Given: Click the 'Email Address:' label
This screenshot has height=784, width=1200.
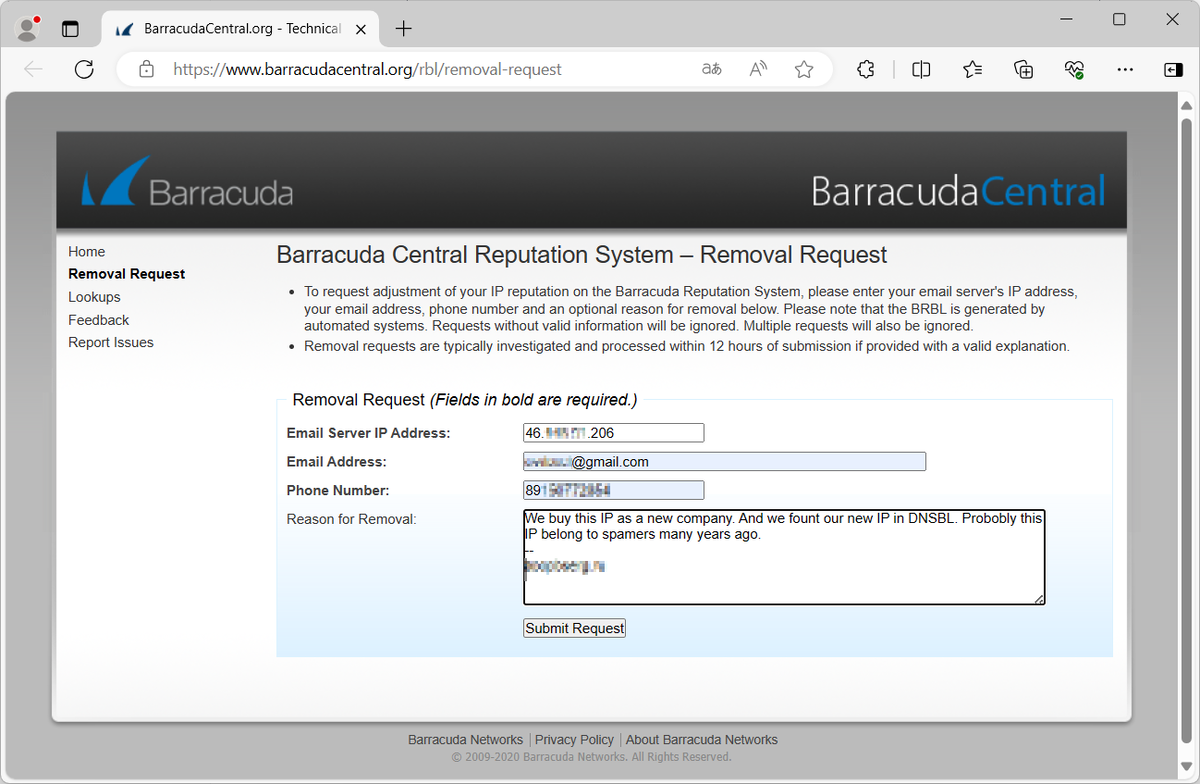Looking at the screenshot, I should (336, 462).
